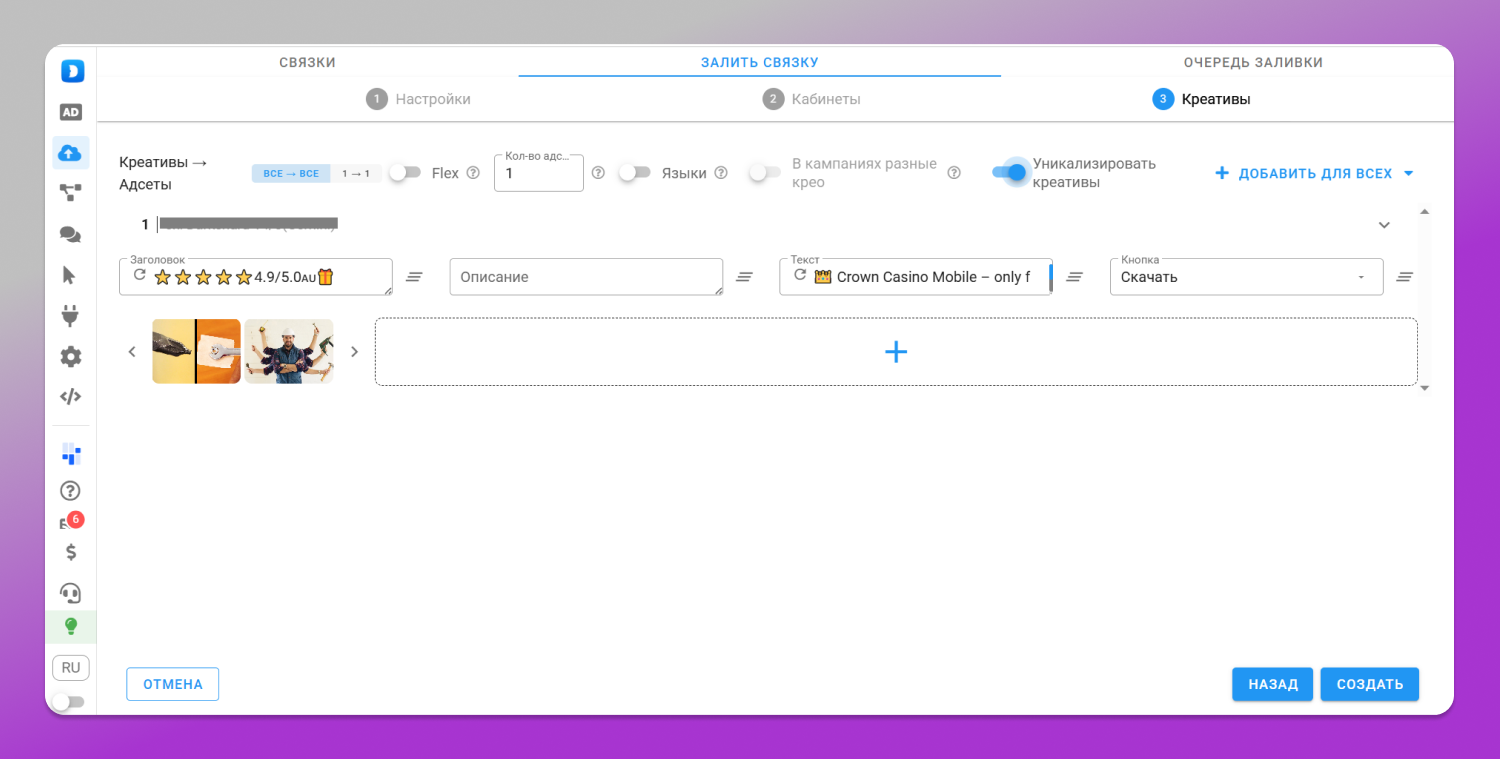The image size is (1500, 759).
Task: Click the Создать button
Action: (1370, 684)
